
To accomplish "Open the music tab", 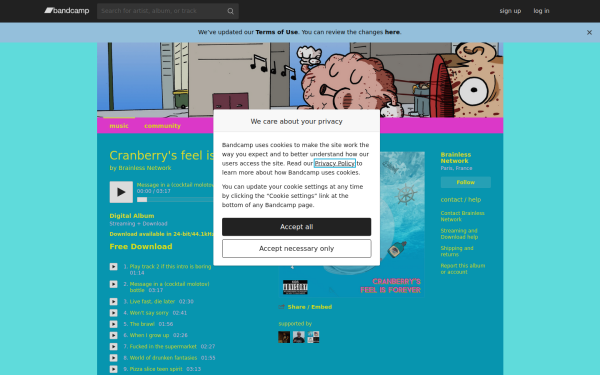I will pos(119,126).
